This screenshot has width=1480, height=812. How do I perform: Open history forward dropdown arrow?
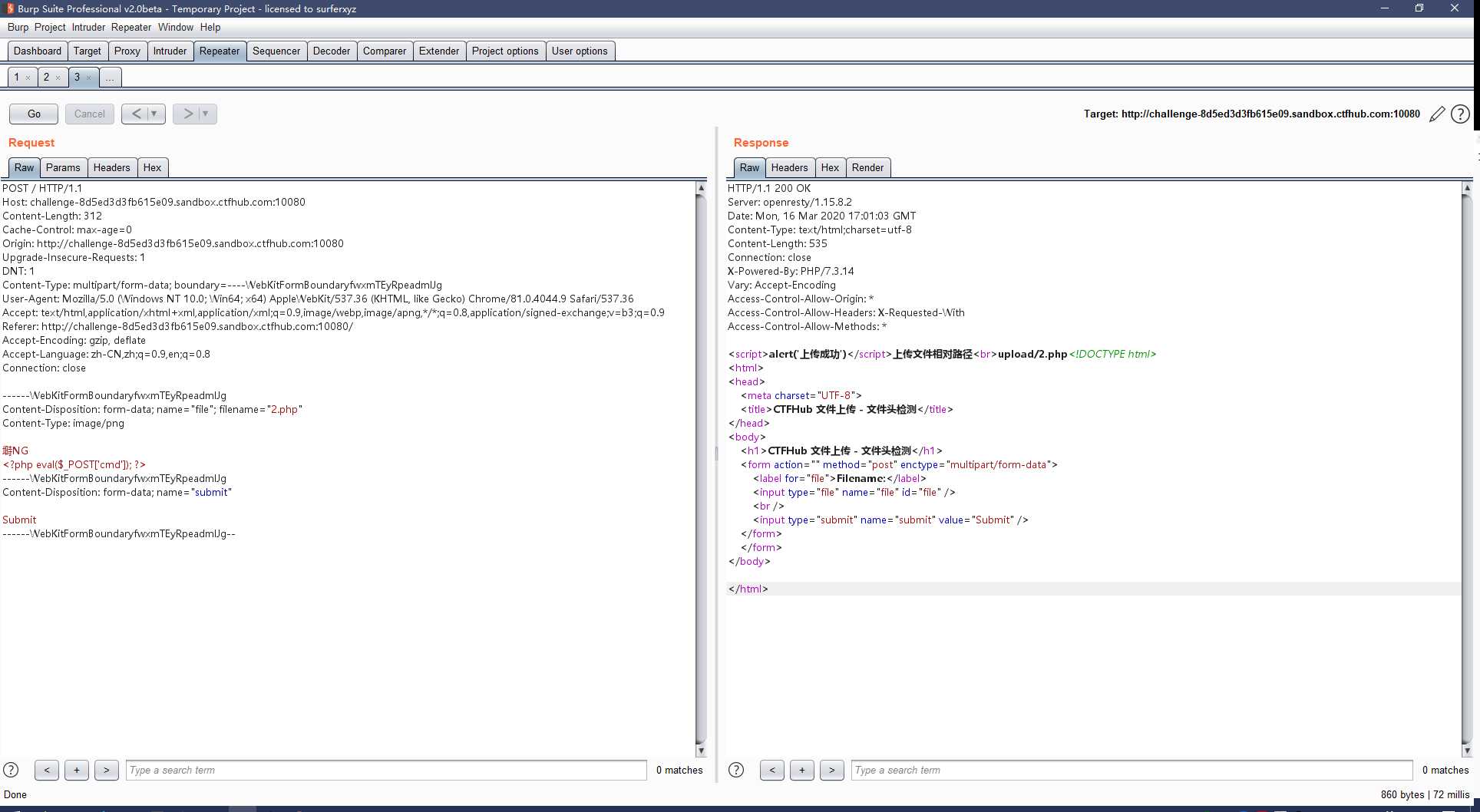point(206,114)
